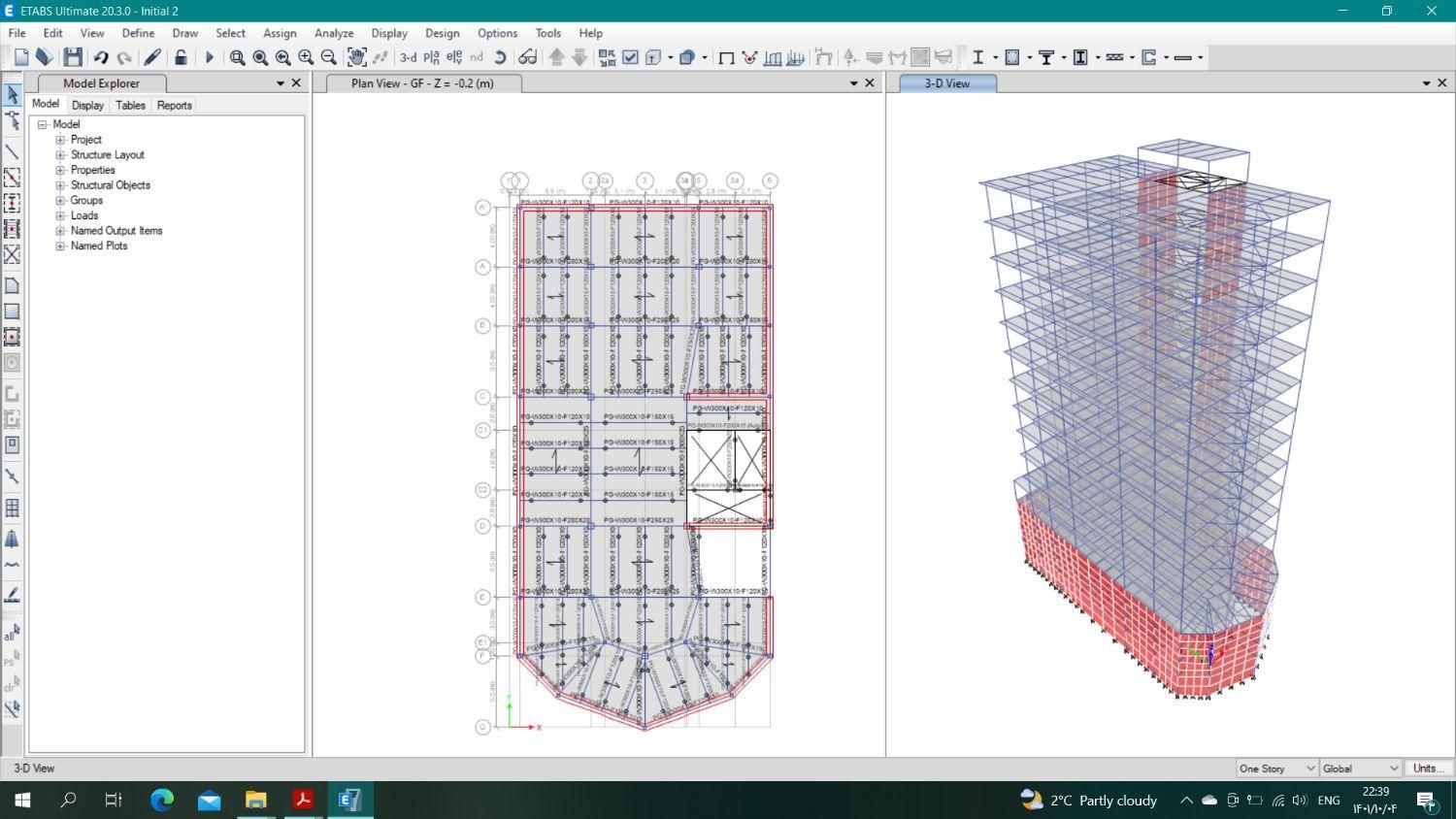Click the show undeformed shape icon
The image size is (1456, 819).
tap(725, 58)
